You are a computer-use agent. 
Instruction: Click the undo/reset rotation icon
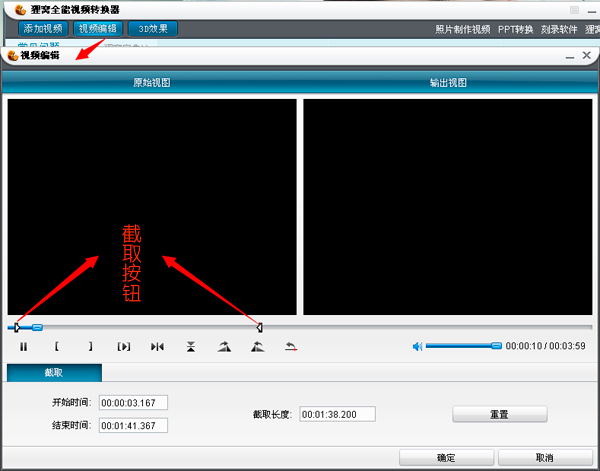coord(291,347)
